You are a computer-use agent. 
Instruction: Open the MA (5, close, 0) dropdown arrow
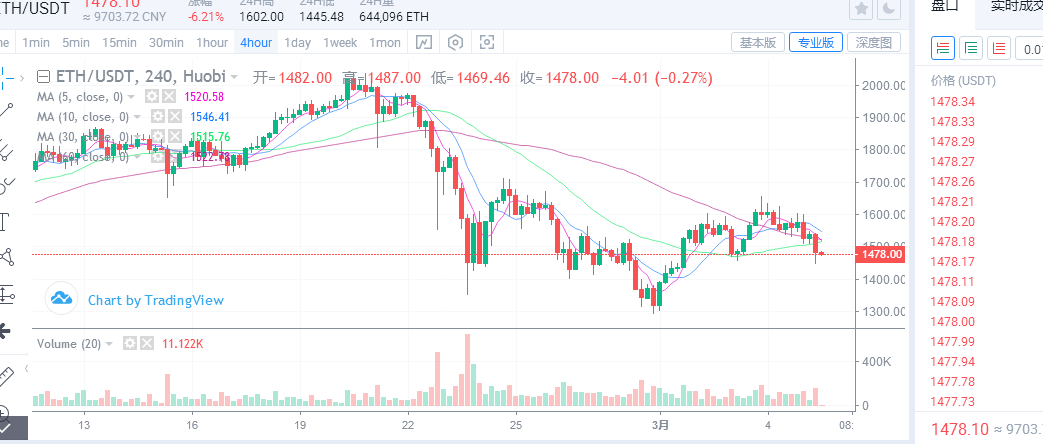point(131,97)
